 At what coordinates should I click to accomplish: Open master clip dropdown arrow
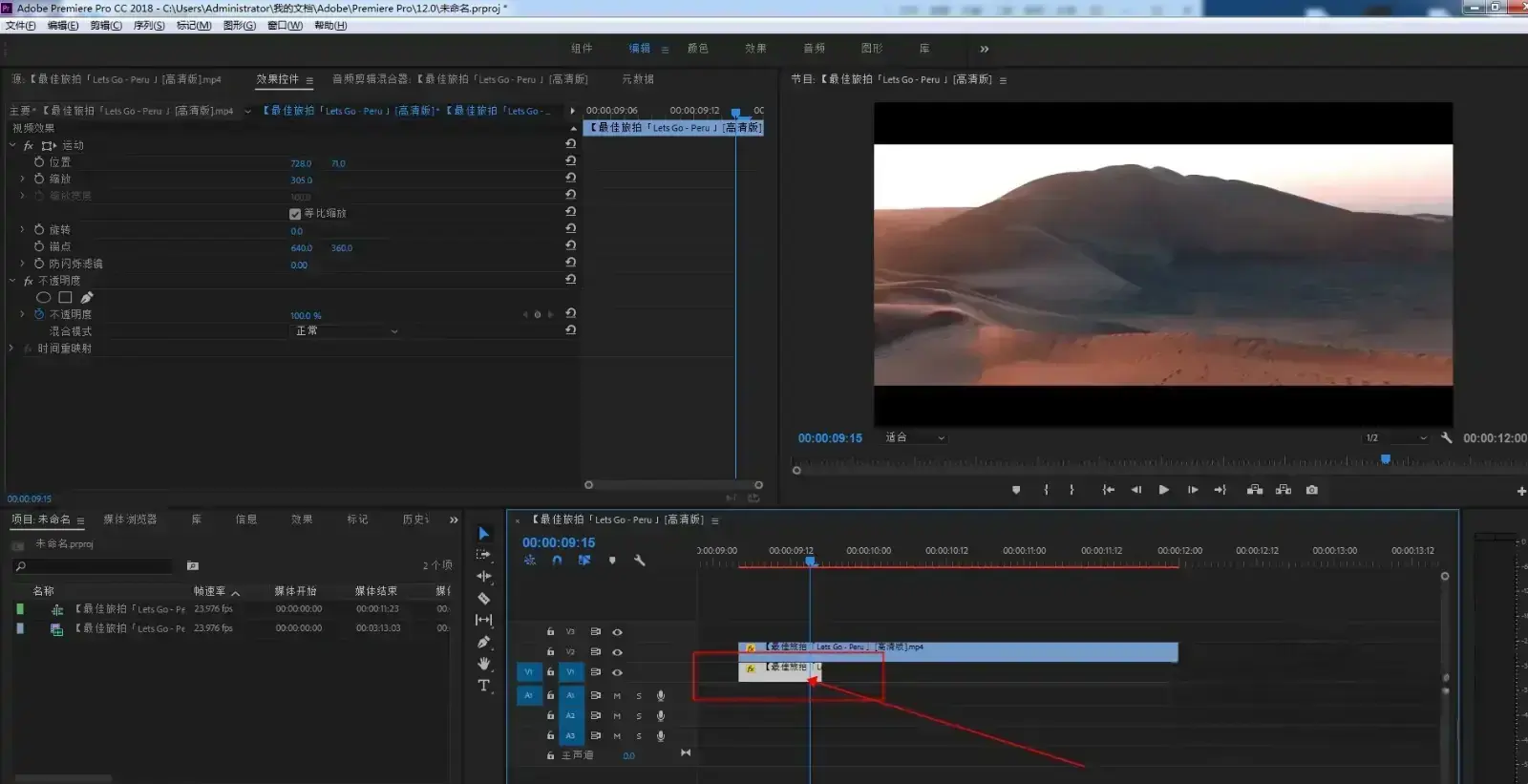248,111
